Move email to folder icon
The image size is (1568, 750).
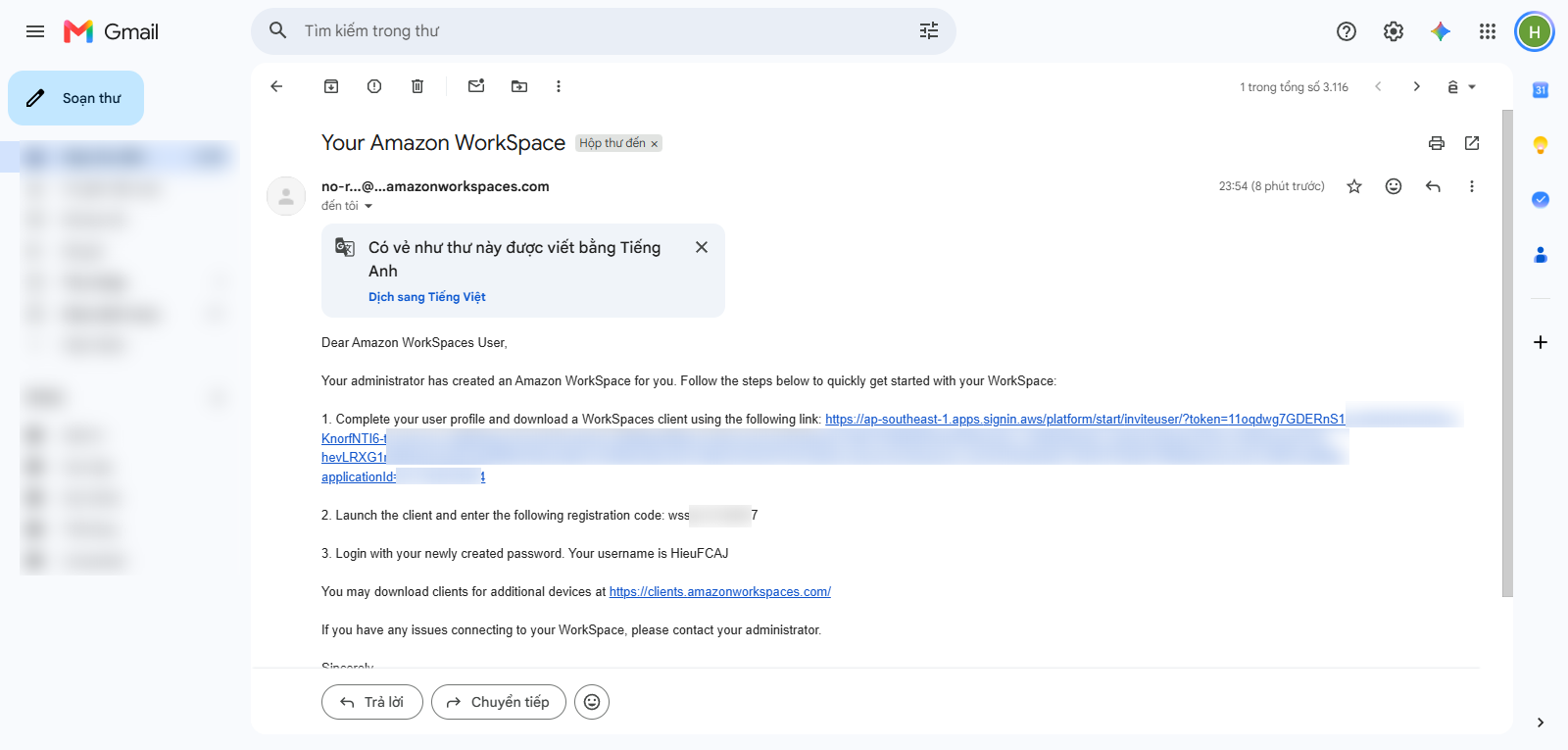coord(519,86)
